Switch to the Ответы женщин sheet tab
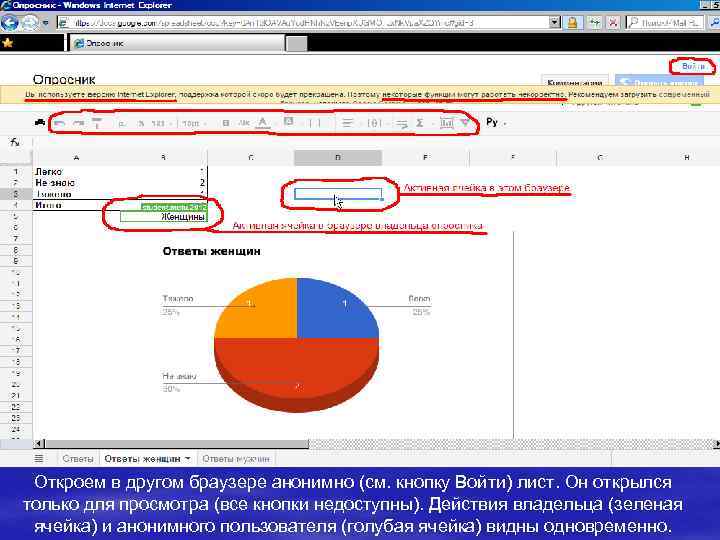720x540 pixels. [142, 459]
